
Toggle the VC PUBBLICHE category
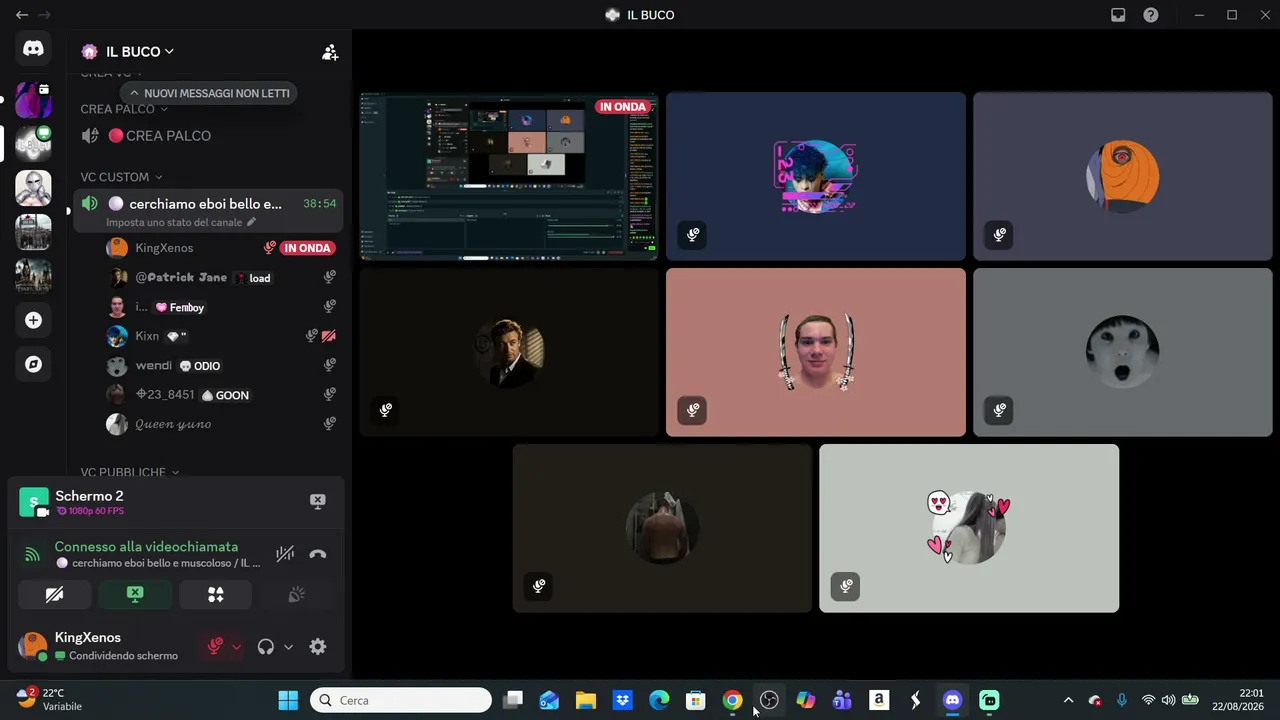130,472
